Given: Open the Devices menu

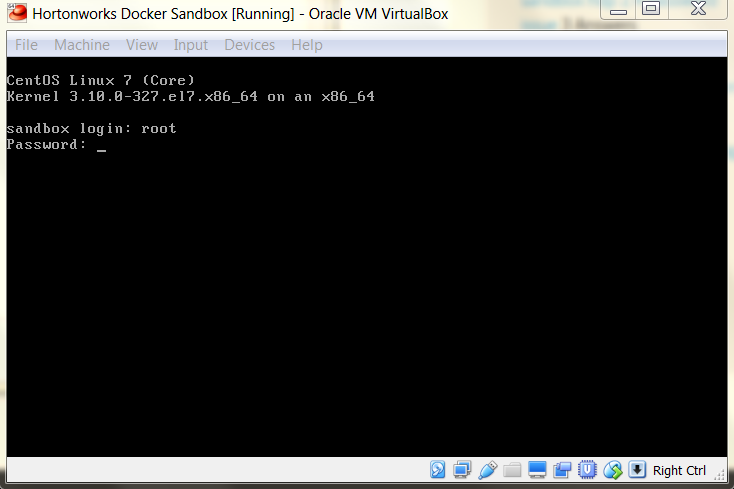Looking at the screenshot, I should (250, 45).
